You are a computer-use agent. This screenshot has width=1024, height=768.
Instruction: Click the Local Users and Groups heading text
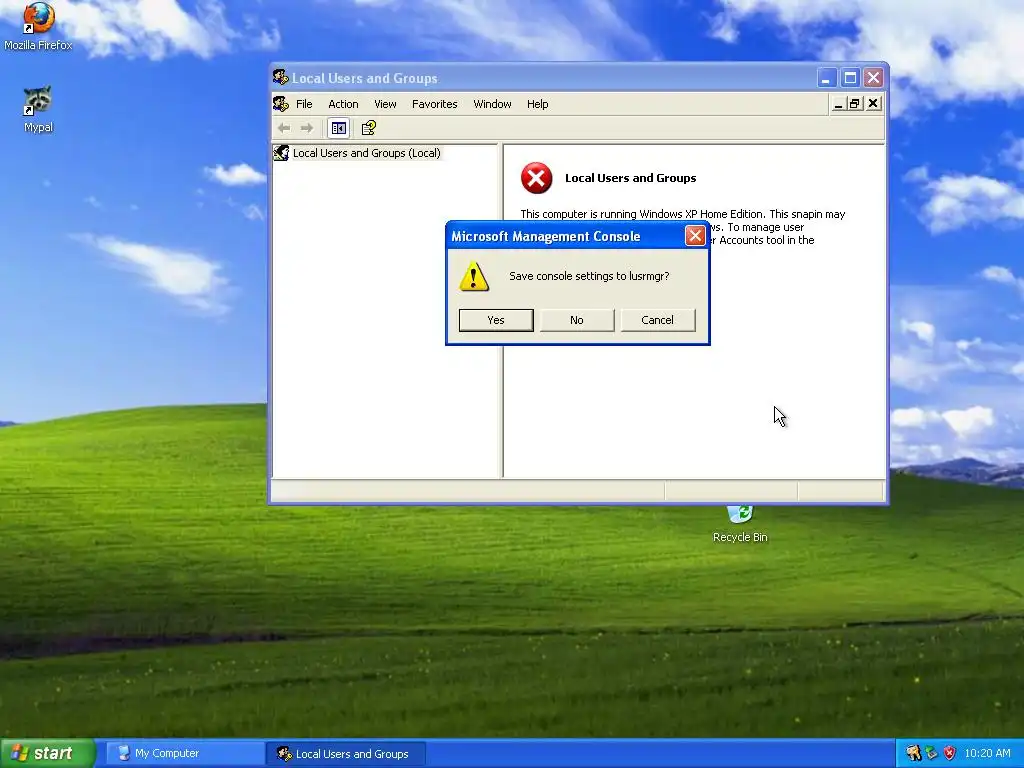coord(630,178)
